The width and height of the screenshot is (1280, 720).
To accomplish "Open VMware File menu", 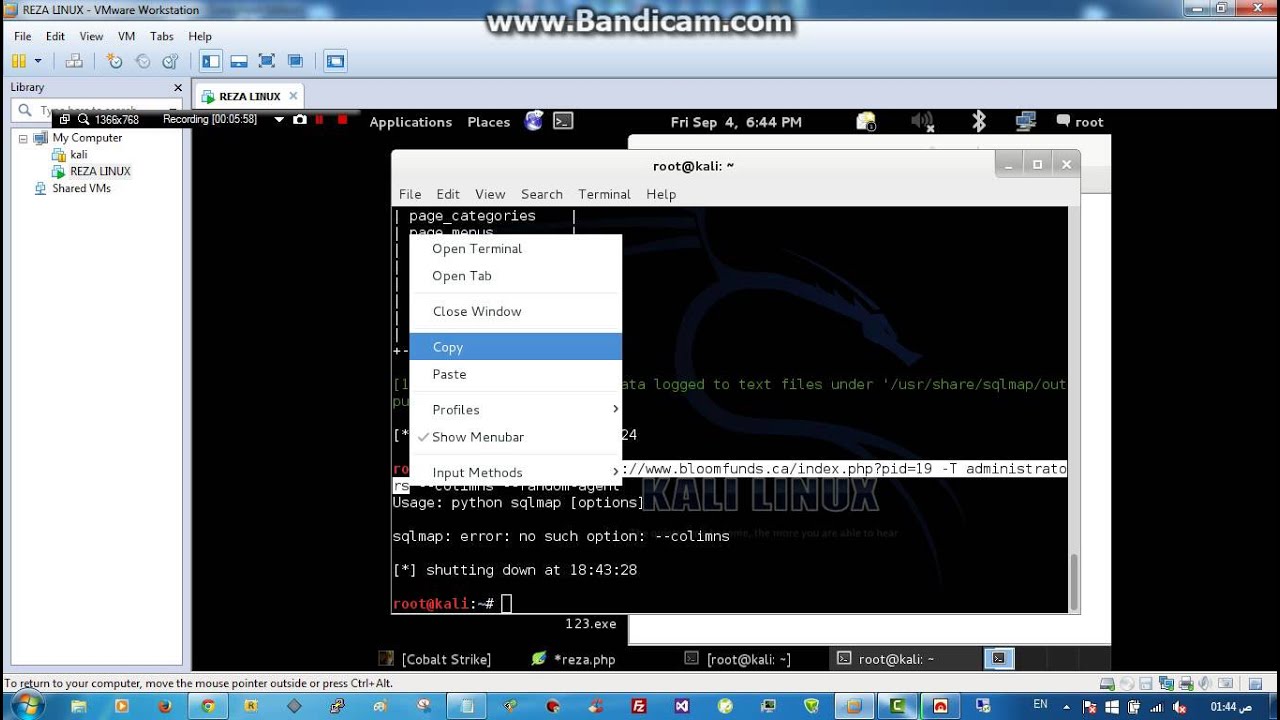I will pos(22,36).
